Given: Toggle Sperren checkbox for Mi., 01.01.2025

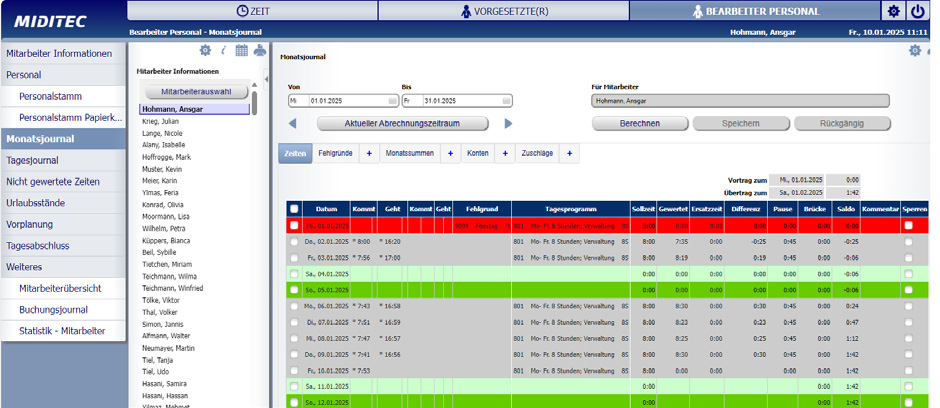Looking at the screenshot, I should 909,226.
